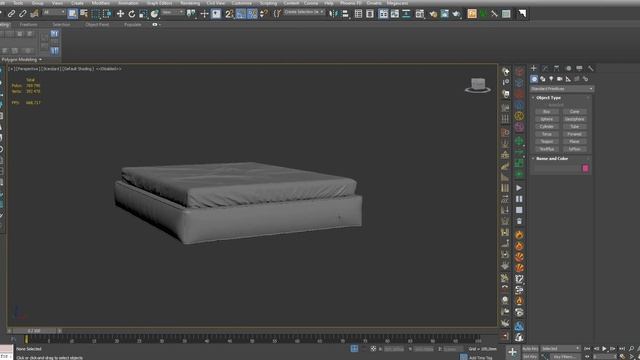
Task: Open the Modify tab in command panel
Action: point(545,68)
